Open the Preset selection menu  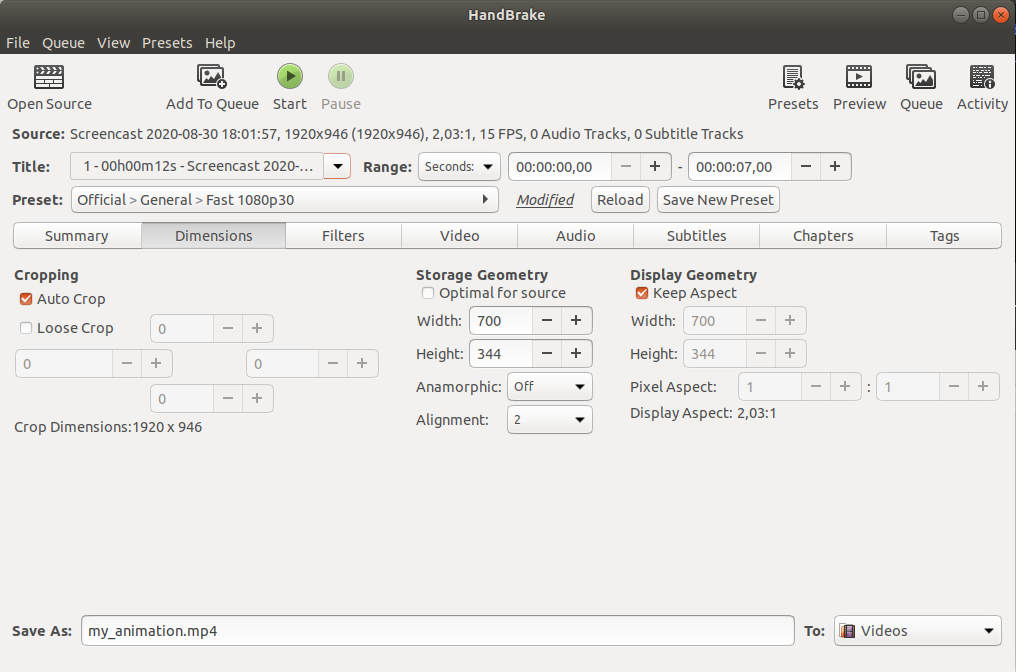click(284, 200)
